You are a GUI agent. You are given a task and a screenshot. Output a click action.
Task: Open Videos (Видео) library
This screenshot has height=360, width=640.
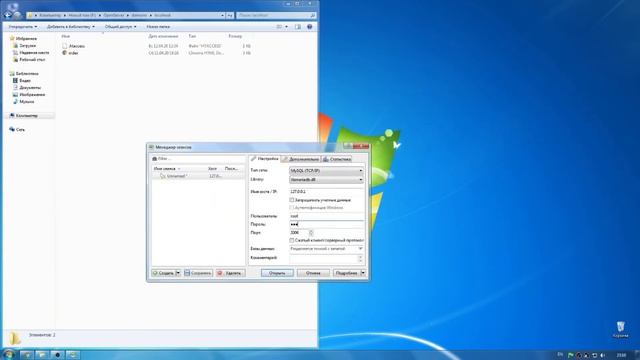[22, 81]
